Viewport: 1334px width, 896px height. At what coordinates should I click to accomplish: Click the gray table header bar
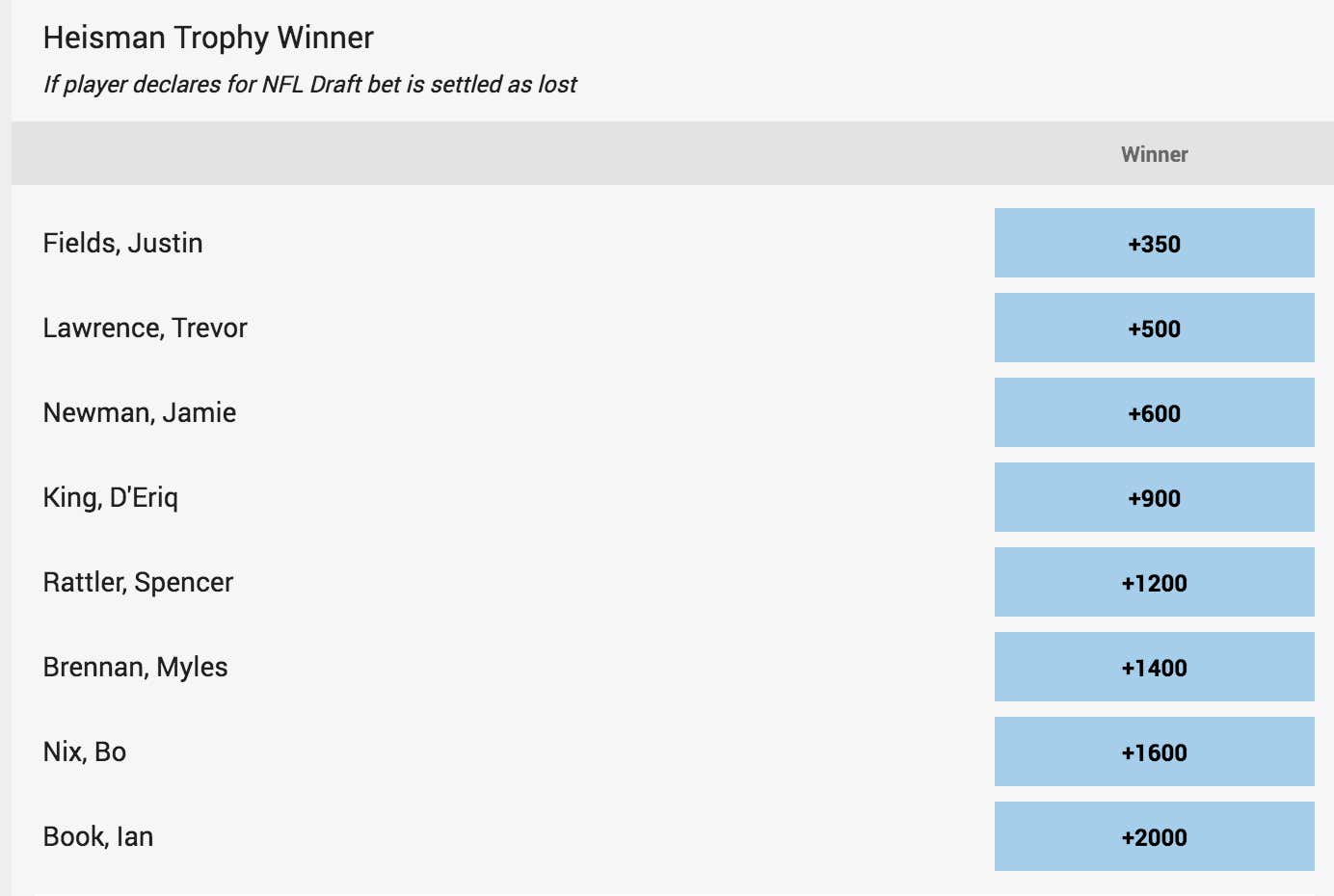click(673, 153)
